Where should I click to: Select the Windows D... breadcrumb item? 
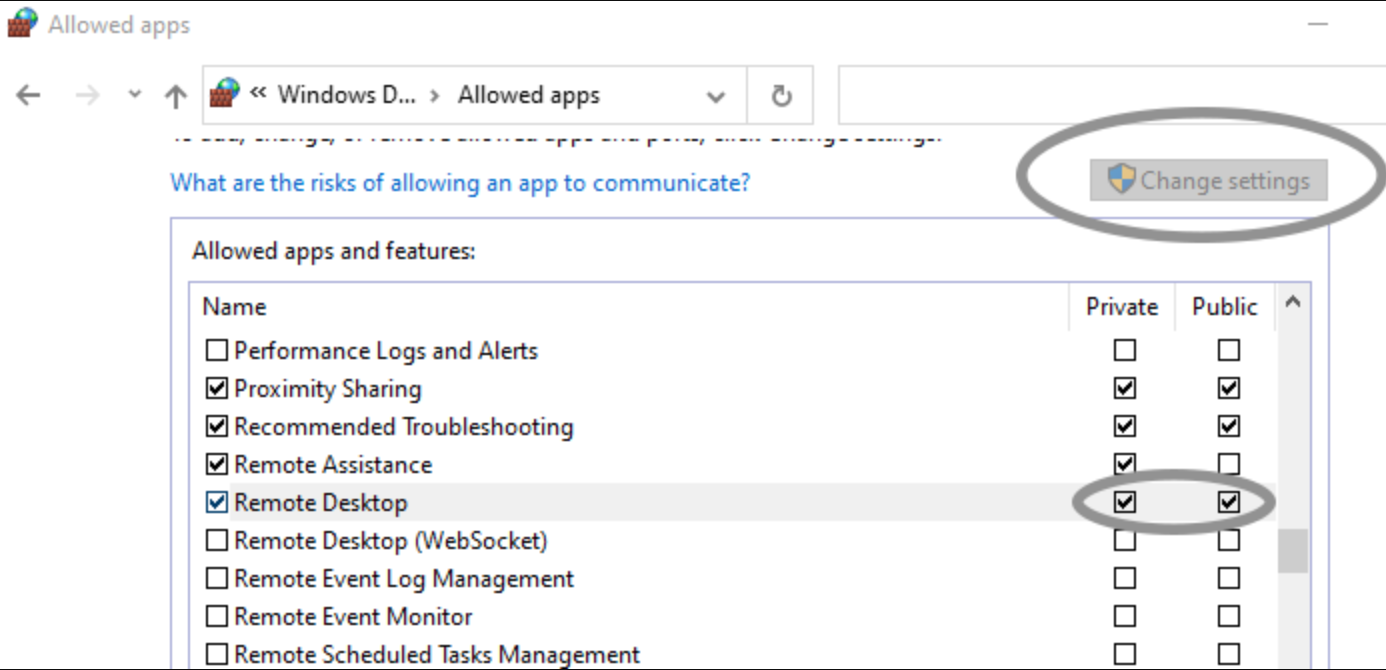coord(349,94)
